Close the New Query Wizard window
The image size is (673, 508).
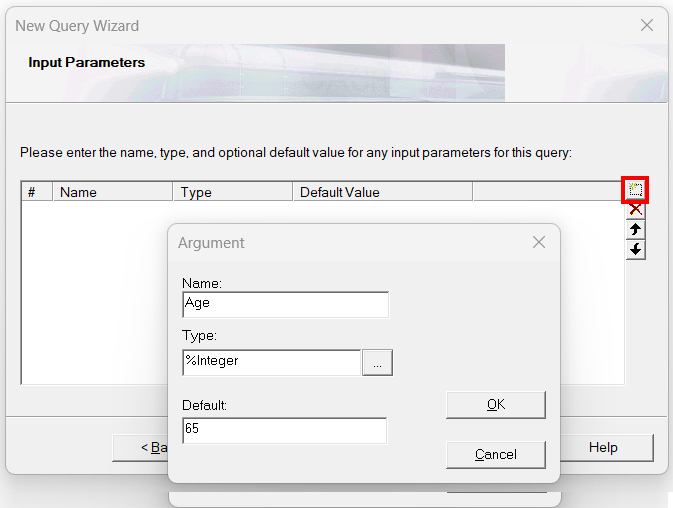click(x=647, y=25)
